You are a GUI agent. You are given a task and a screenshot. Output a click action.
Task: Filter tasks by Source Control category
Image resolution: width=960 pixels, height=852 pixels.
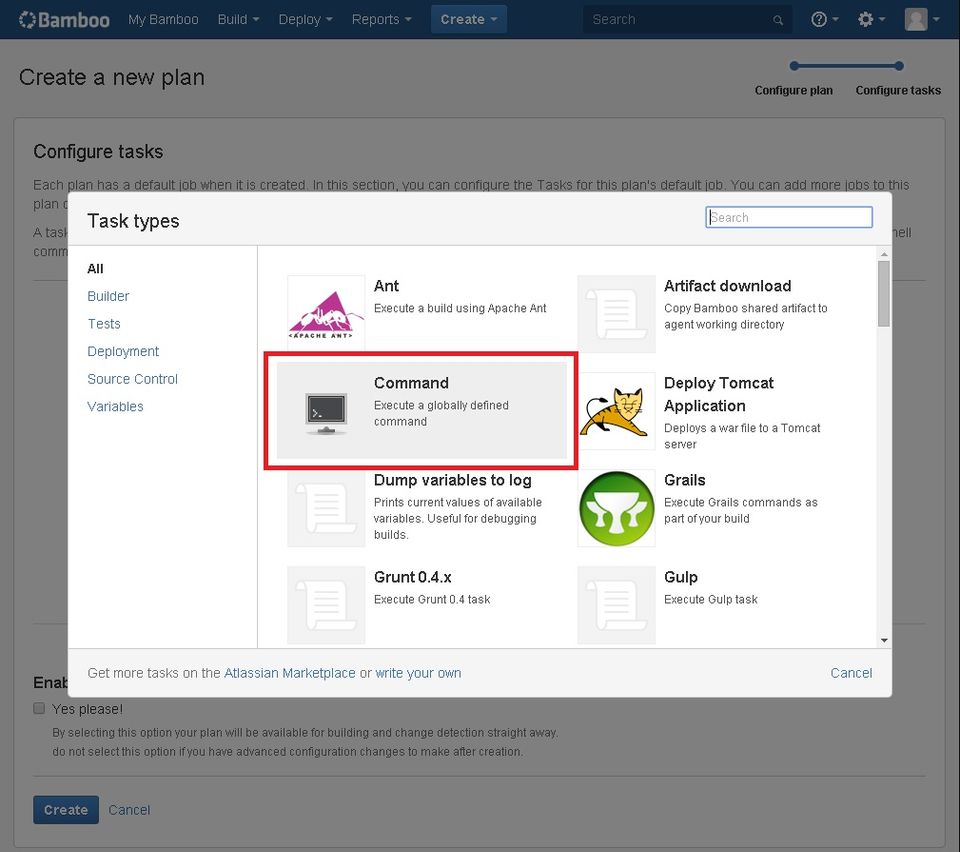click(132, 379)
